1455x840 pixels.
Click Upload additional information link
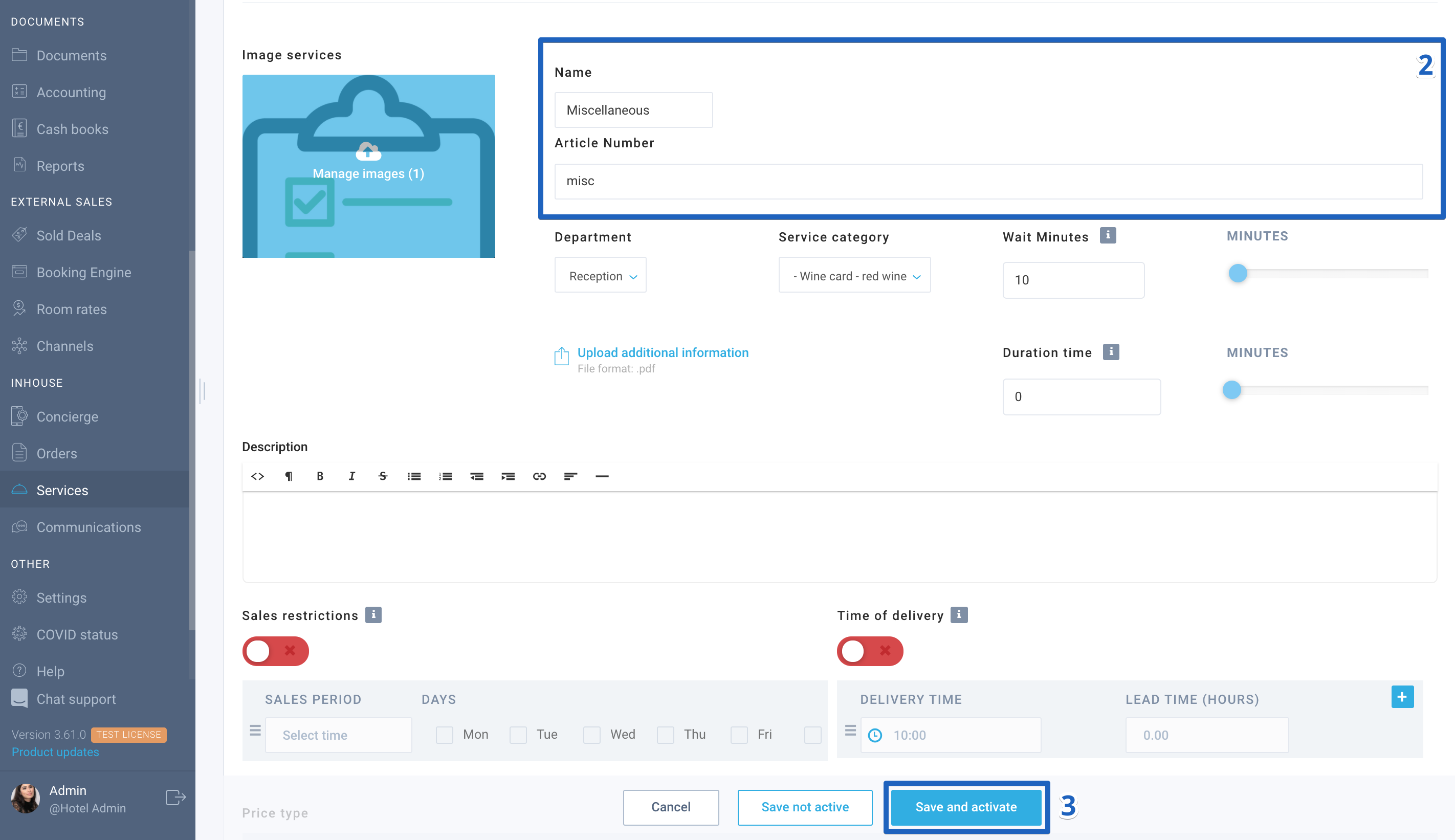coord(663,352)
